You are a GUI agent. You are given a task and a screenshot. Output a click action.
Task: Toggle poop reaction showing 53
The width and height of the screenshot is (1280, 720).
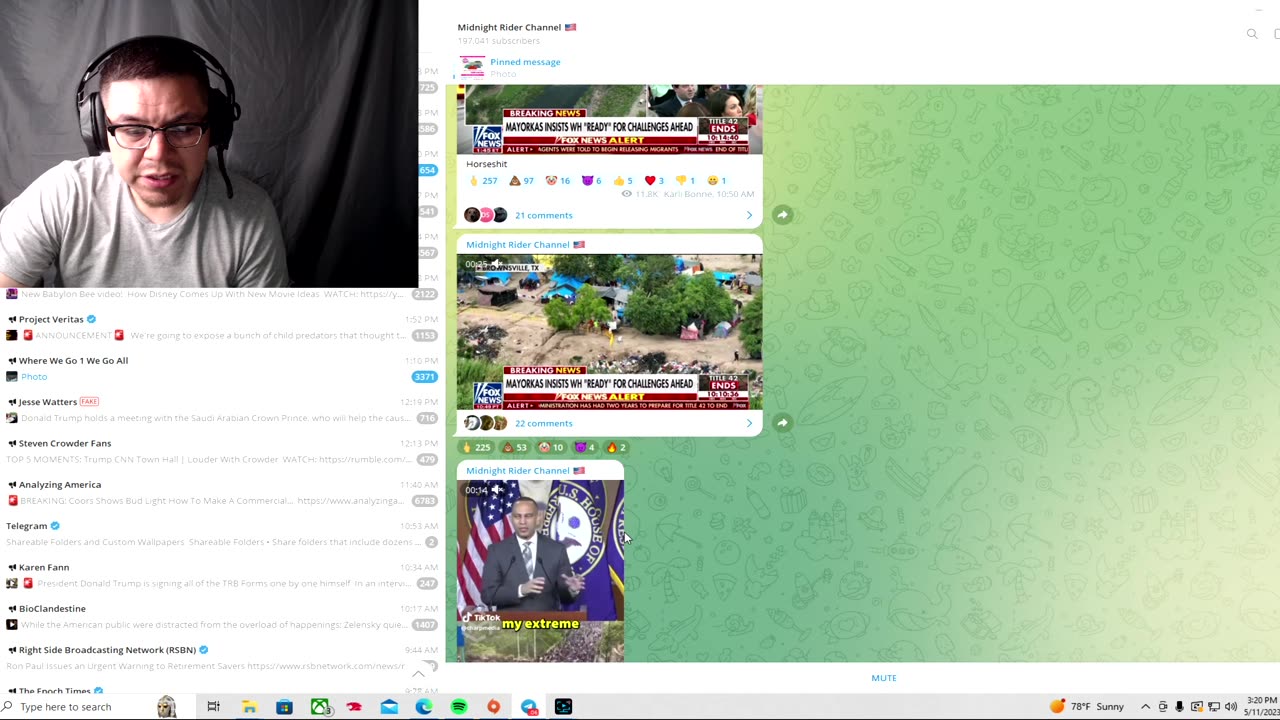pyautogui.click(x=514, y=448)
